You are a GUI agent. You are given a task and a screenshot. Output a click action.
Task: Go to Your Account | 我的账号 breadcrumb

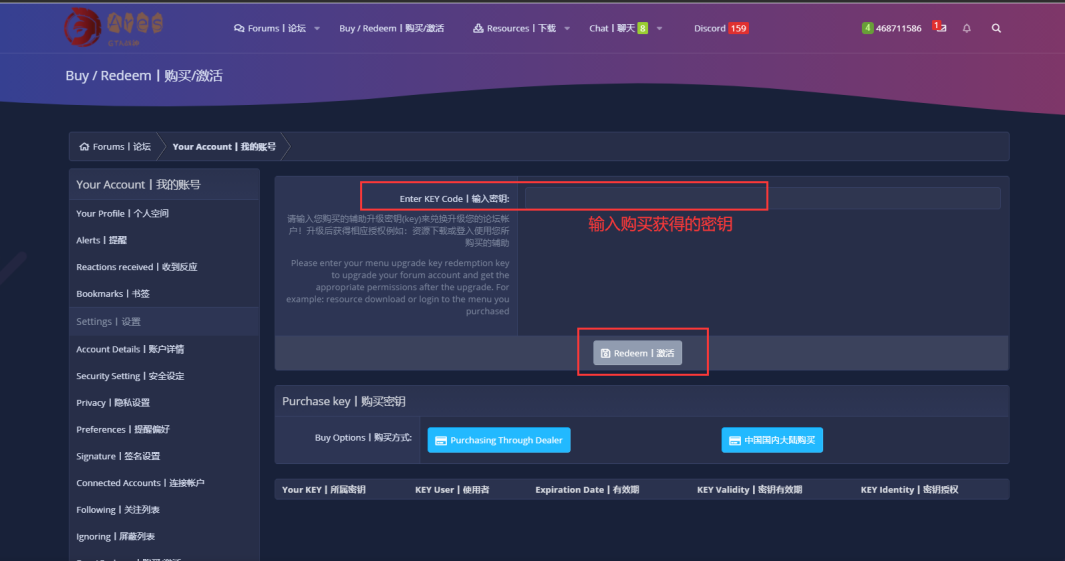pyautogui.click(x=224, y=147)
